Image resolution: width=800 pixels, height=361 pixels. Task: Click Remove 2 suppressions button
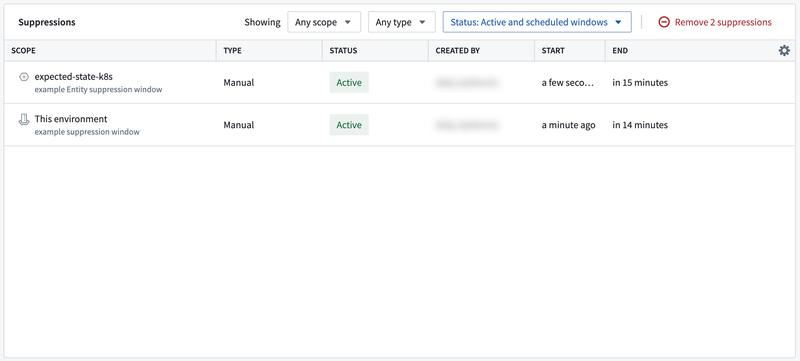click(x=715, y=22)
